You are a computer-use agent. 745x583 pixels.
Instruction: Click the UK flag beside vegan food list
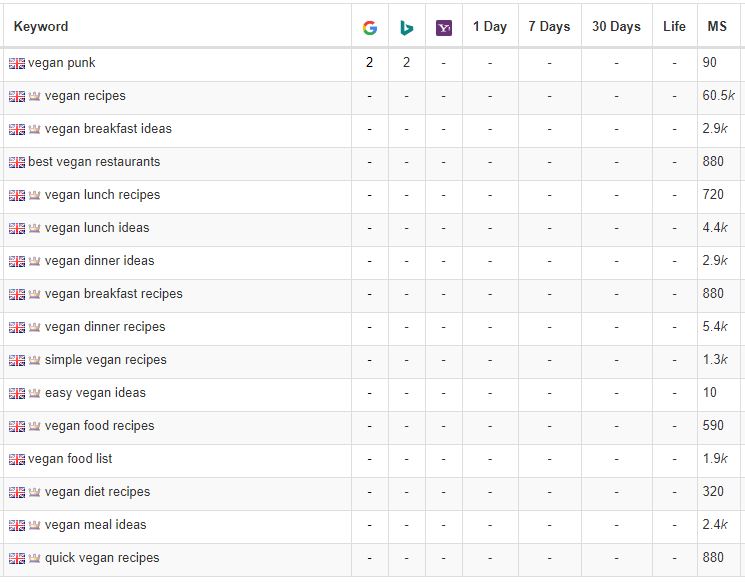[x=17, y=459]
